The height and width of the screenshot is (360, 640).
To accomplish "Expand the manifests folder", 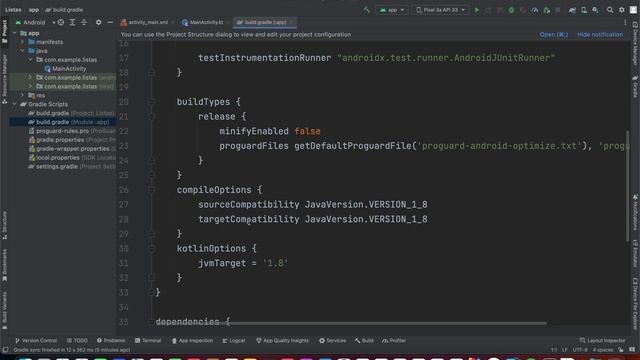I will (23, 42).
